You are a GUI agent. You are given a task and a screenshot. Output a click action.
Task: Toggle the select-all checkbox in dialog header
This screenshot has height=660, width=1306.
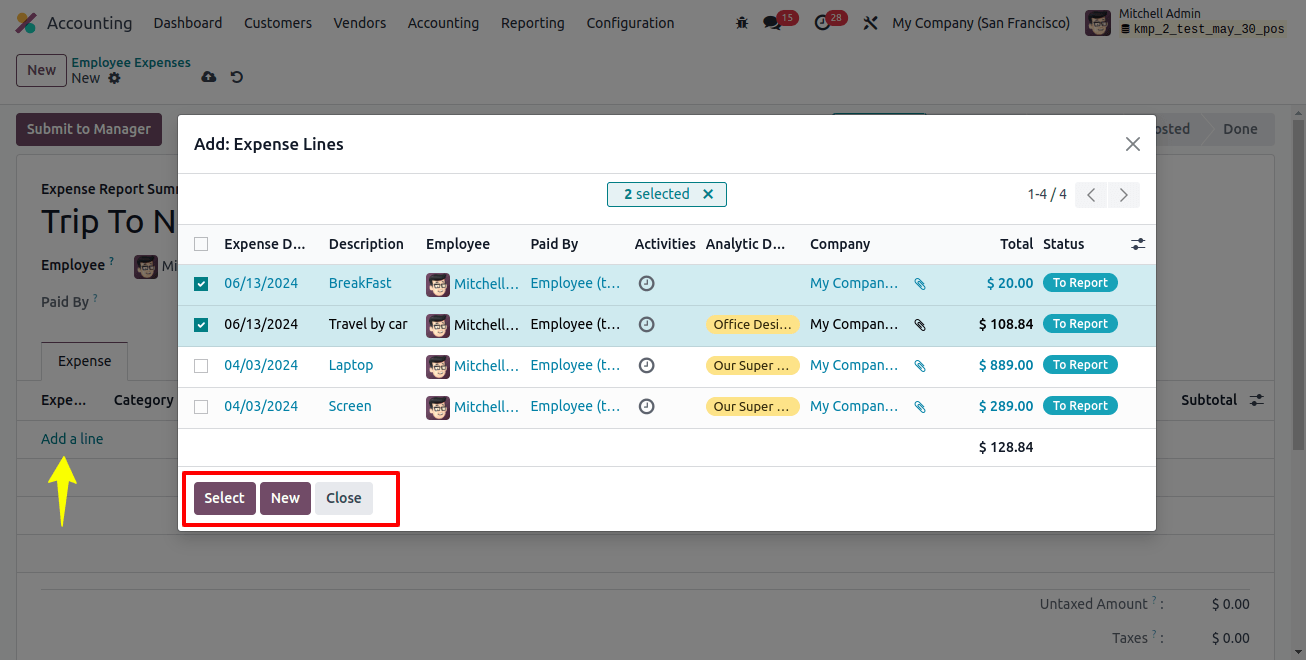201,244
